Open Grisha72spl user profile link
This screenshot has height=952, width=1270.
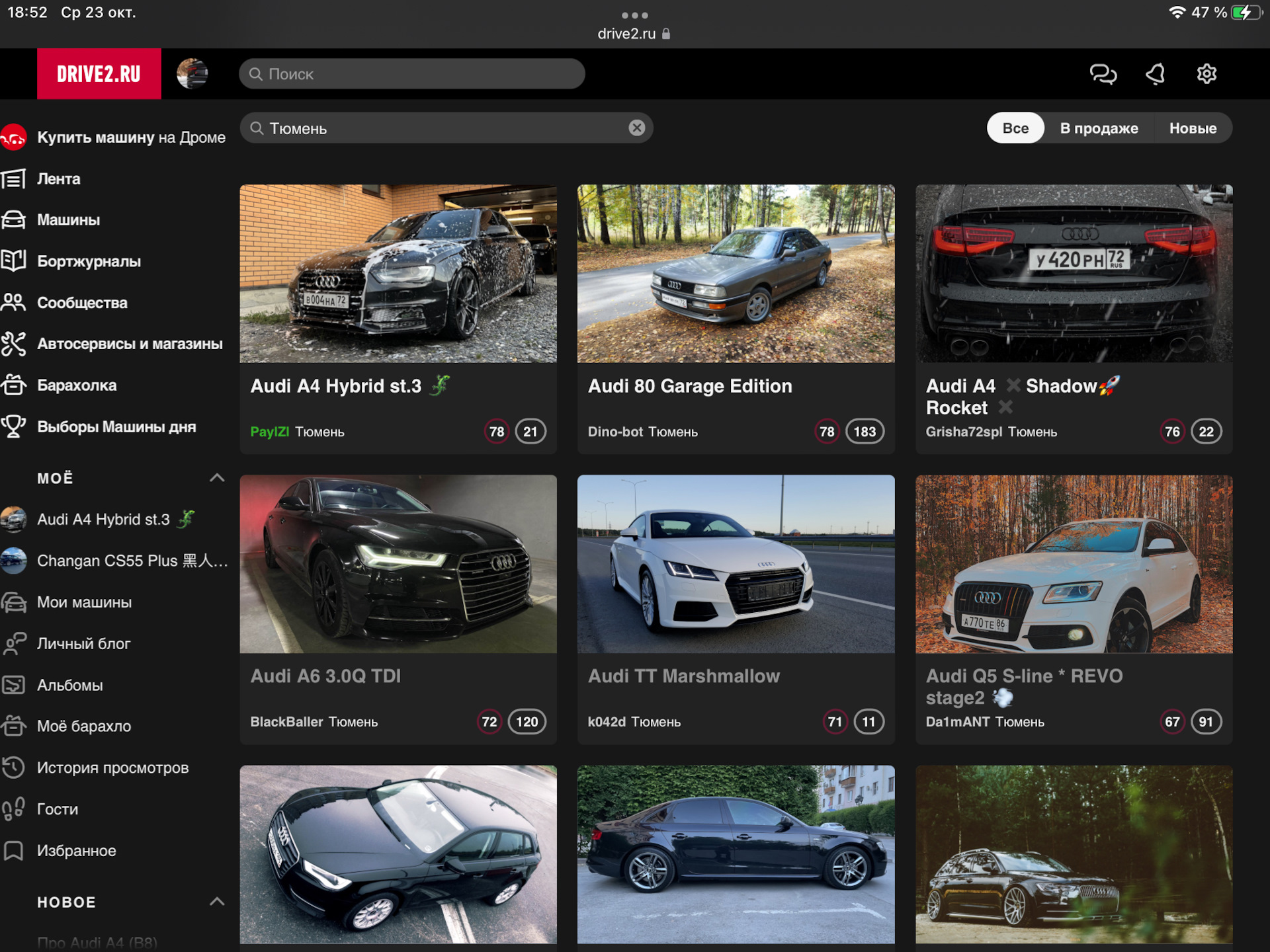(964, 432)
